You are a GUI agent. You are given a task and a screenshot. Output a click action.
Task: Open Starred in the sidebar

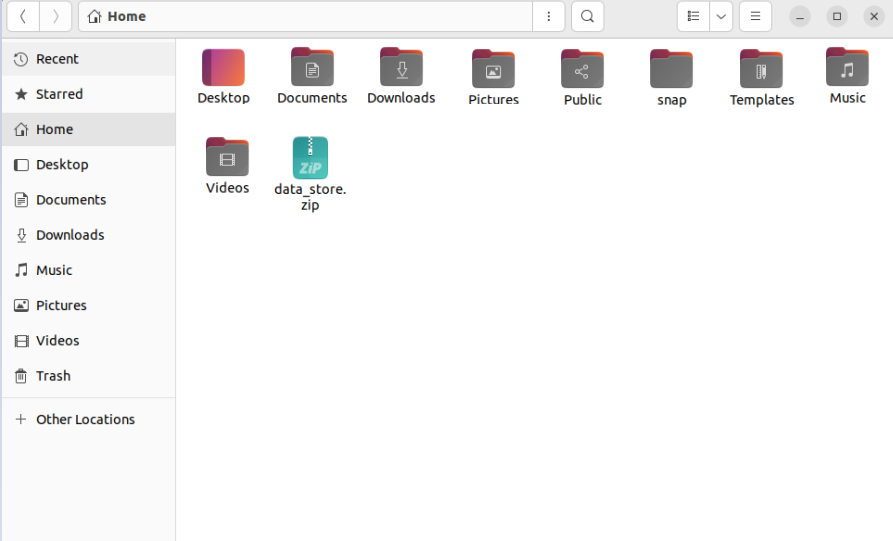point(89,94)
